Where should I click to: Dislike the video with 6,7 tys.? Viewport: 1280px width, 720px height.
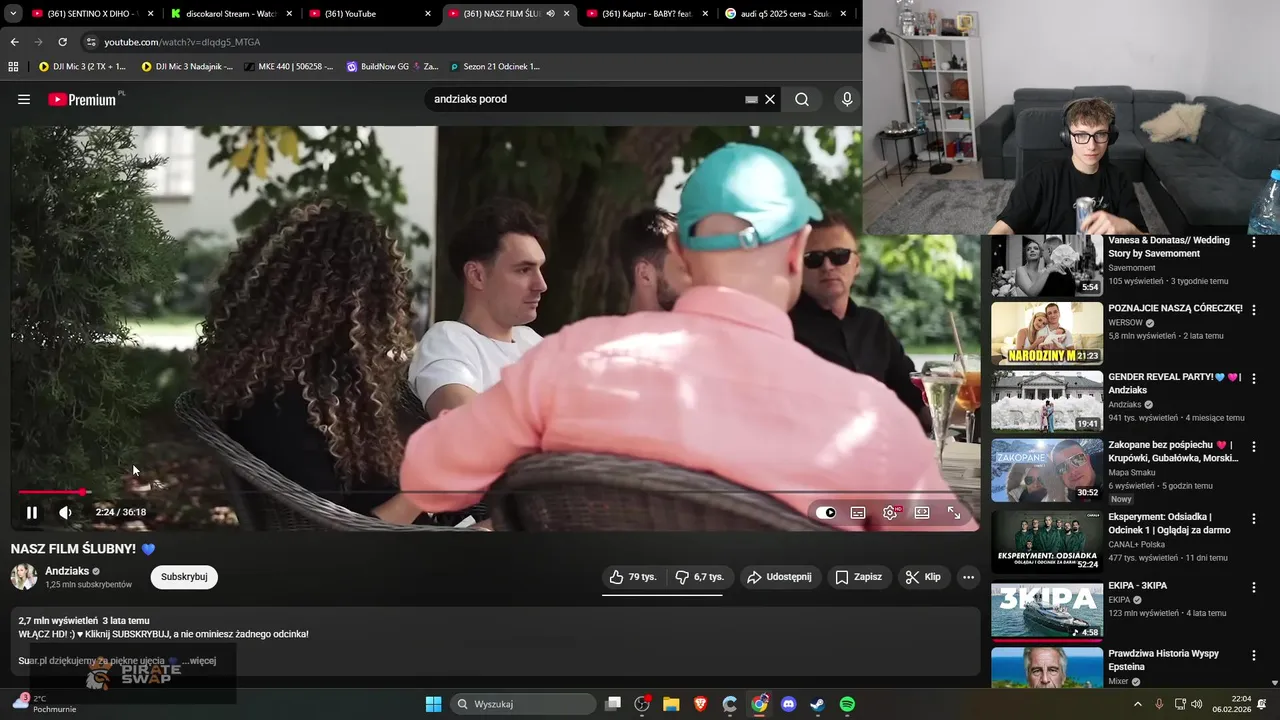tap(699, 577)
